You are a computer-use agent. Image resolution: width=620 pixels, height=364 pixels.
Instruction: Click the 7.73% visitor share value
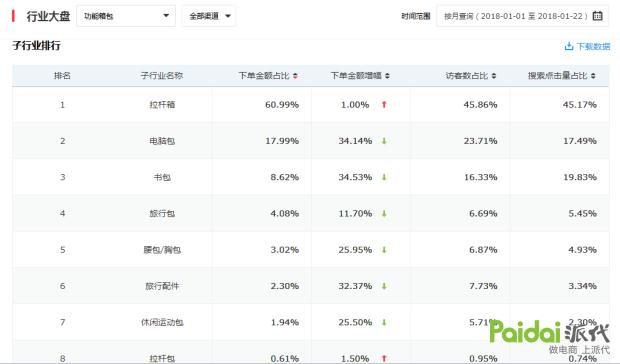point(483,286)
